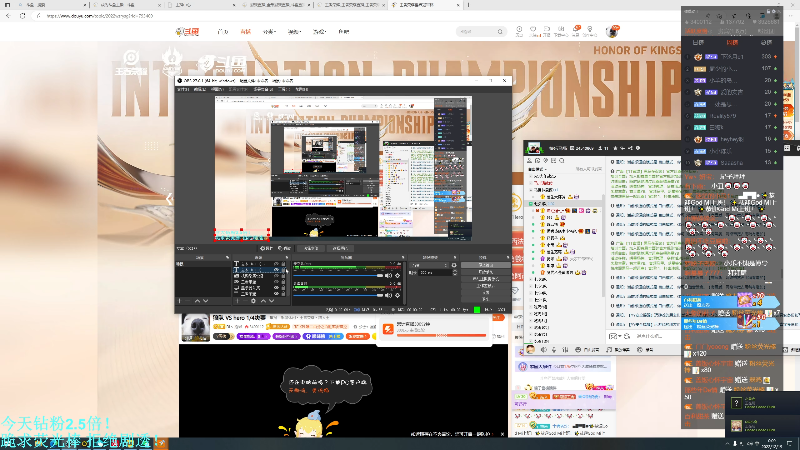This screenshot has width=800, height=450.
Task: Move selected source down in Sources panel
Action: pyautogui.click(x=271, y=301)
